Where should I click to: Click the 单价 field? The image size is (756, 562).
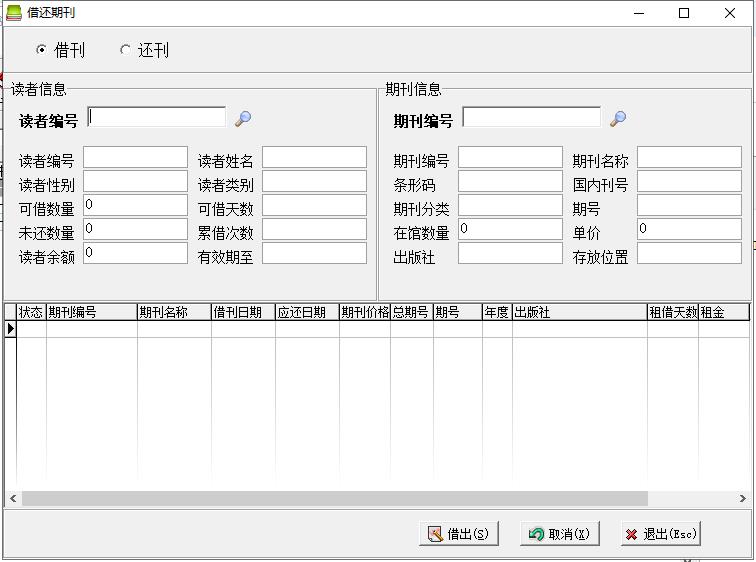pos(689,229)
